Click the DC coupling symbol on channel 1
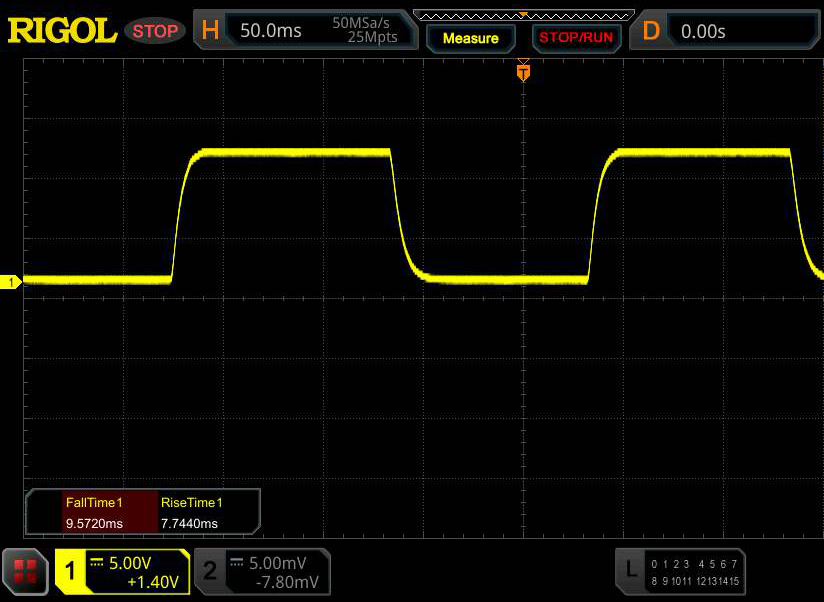The width and height of the screenshot is (824, 602). coord(98,562)
